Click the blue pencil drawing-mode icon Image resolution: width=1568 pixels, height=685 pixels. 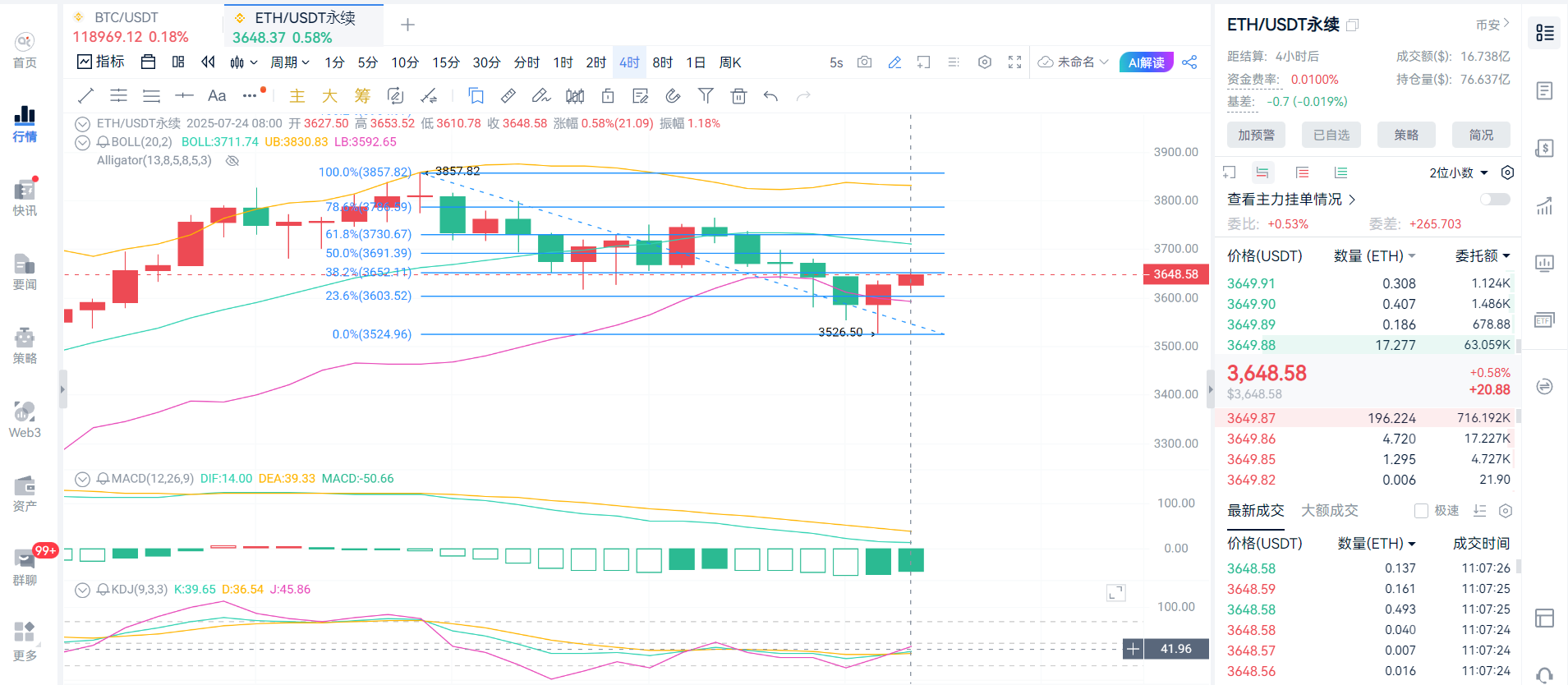894,62
